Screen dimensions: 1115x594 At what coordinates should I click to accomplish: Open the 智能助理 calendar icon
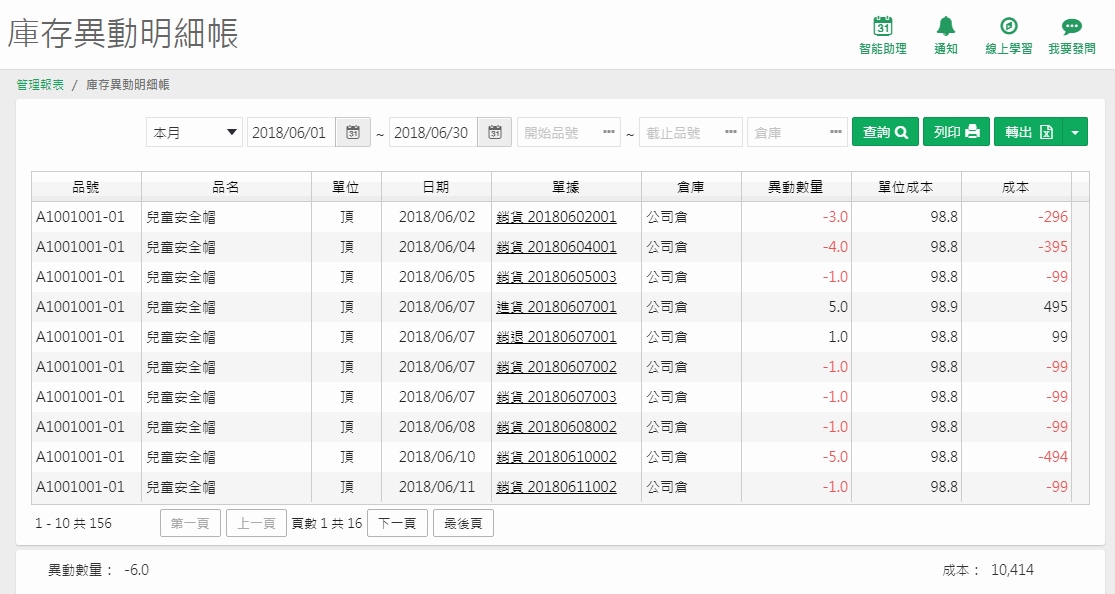click(x=882, y=27)
